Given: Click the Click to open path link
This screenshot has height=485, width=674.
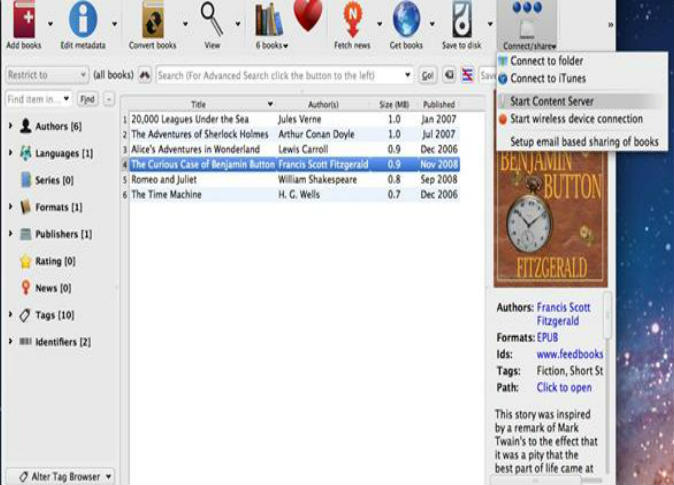Looking at the screenshot, I should click(564, 388).
